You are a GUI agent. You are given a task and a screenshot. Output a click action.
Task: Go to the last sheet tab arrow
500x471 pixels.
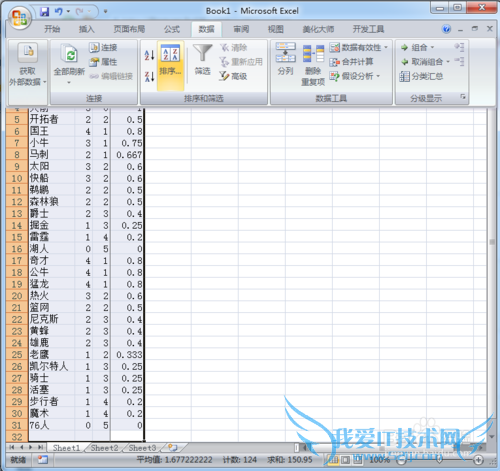point(41,447)
